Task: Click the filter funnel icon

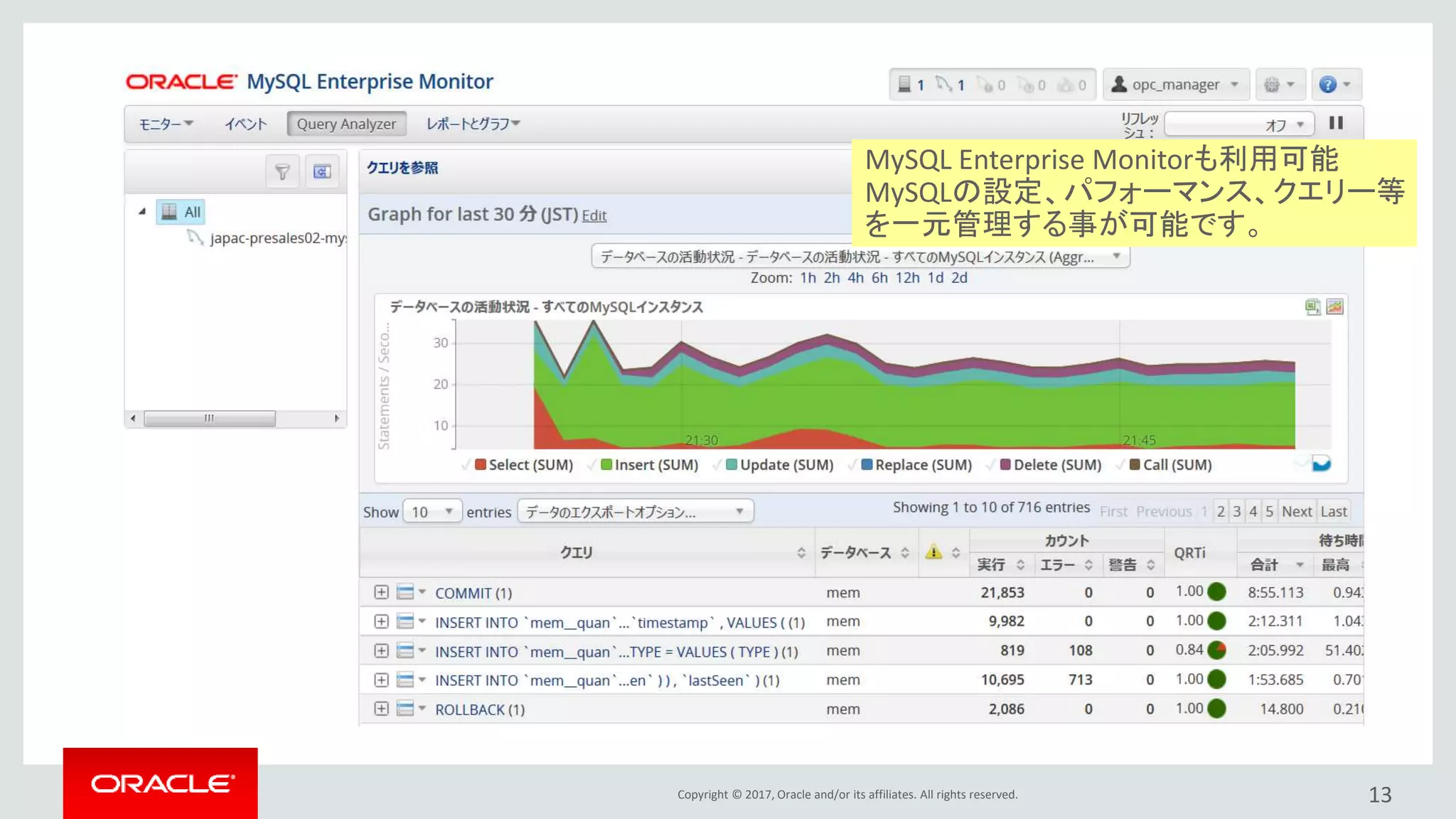Action: [x=282, y=171]
